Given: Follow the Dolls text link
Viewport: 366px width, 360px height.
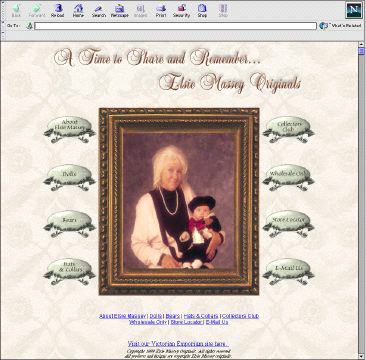Looking at the screenshot, I should [x=156, y=316].
